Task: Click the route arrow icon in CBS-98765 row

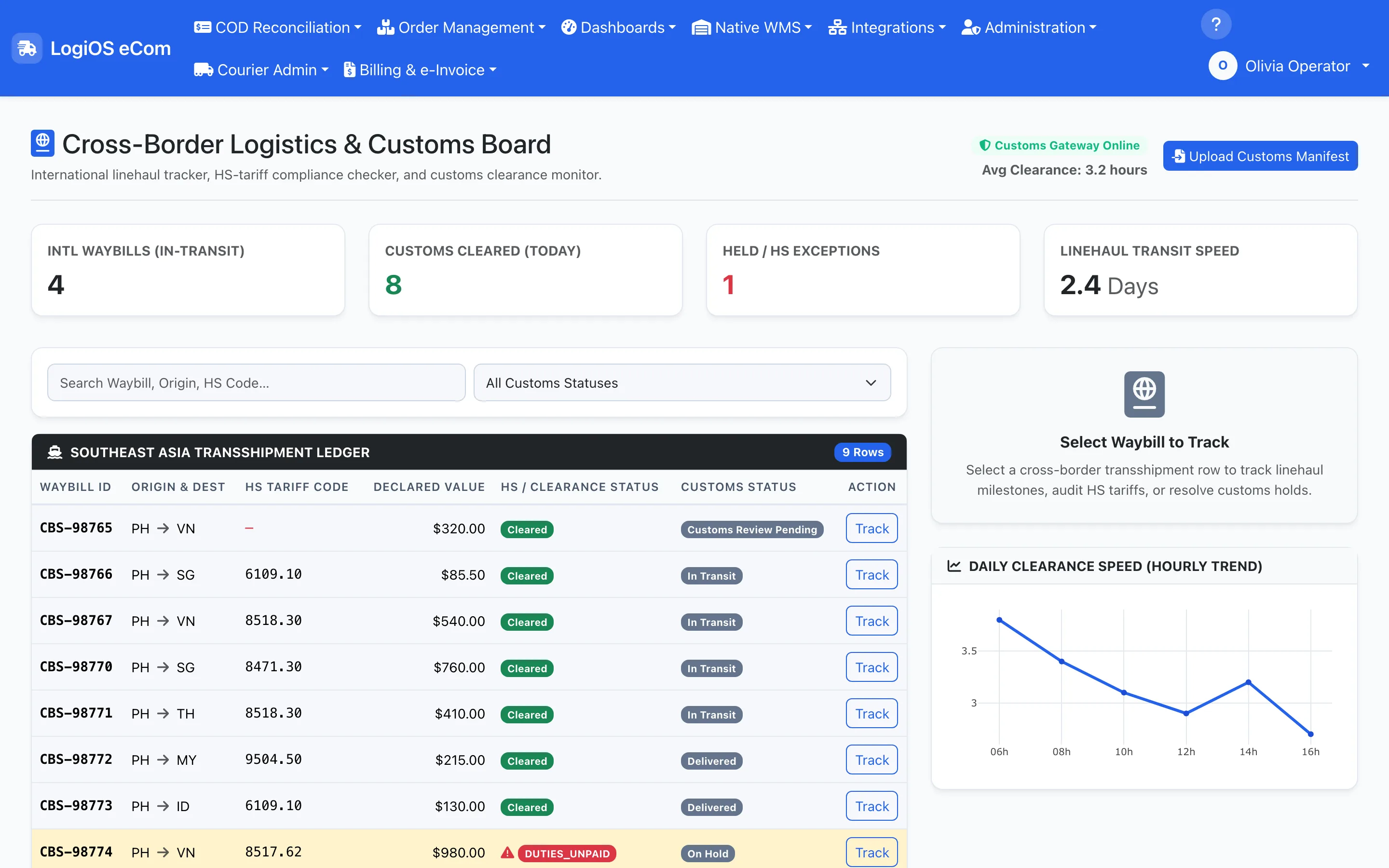Action: 163,528
